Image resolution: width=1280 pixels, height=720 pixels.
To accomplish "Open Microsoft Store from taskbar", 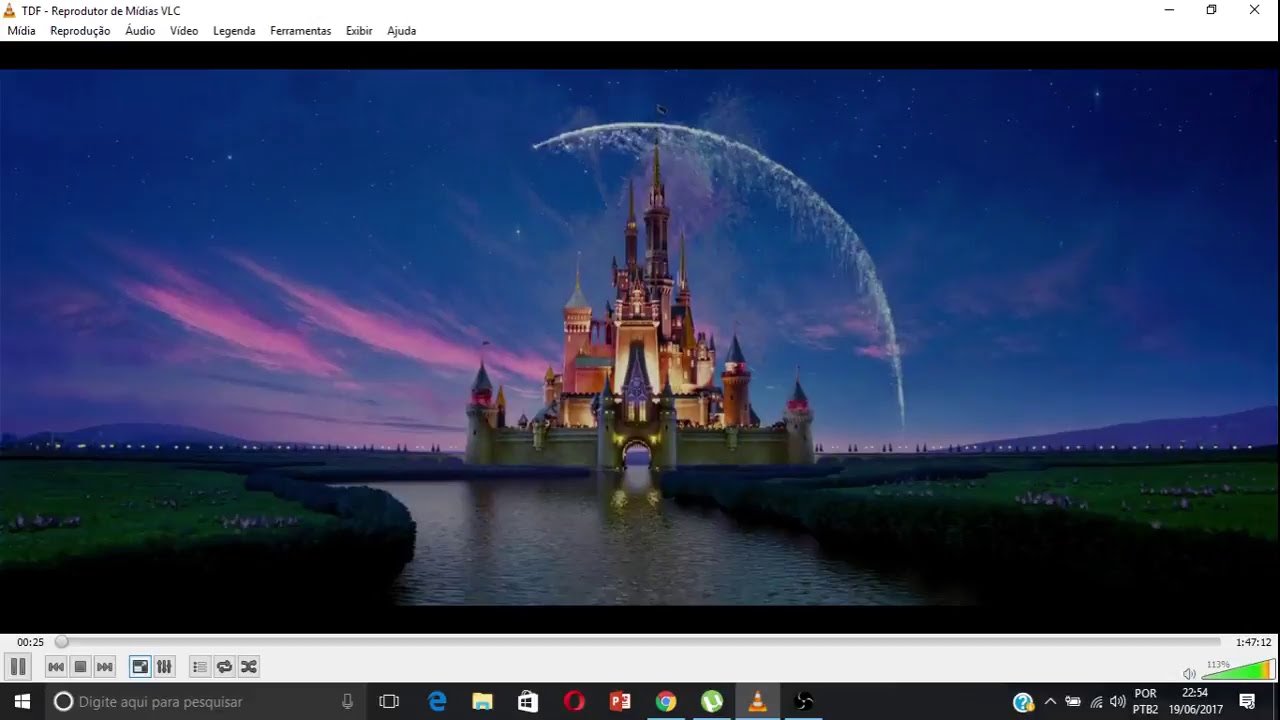I will [x=528, y=701].
